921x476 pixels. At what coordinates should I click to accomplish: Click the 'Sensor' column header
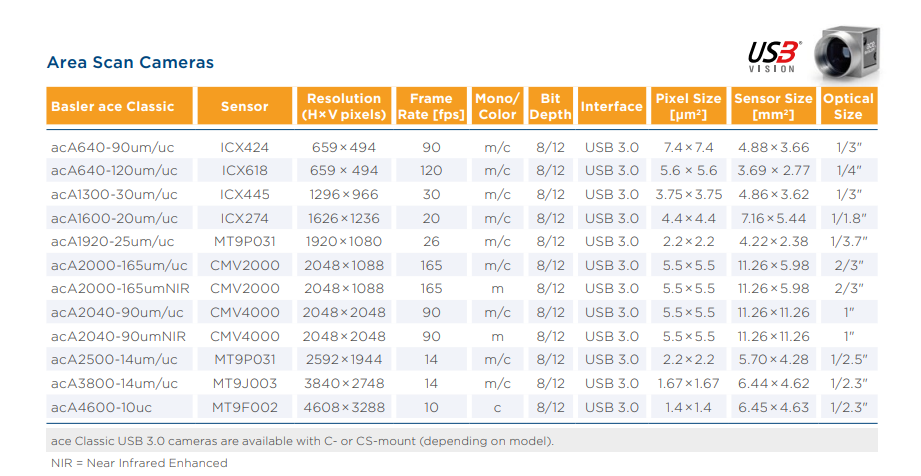(x=244, y=106)
